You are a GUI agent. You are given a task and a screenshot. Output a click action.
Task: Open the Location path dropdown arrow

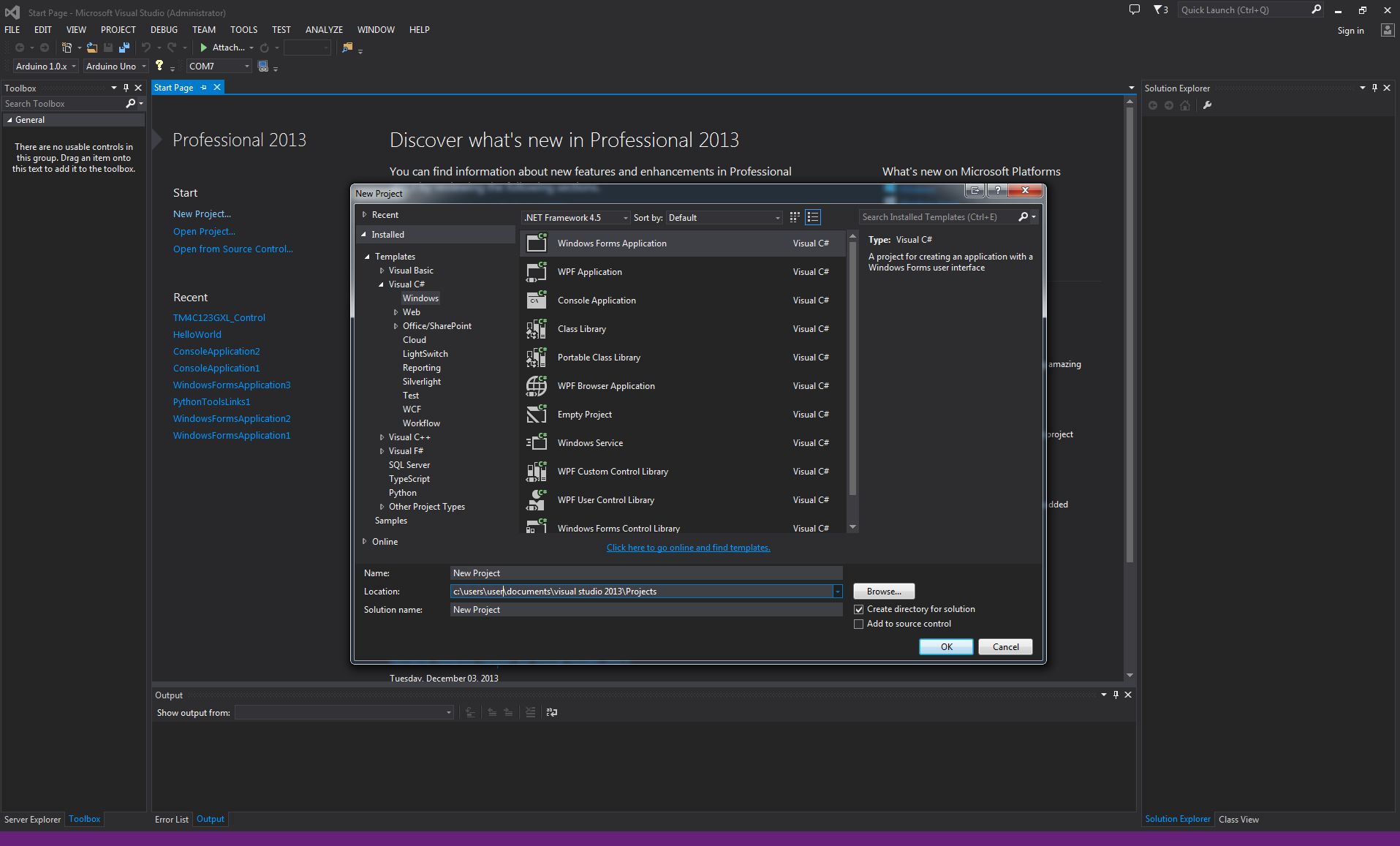tap(837, 592)
